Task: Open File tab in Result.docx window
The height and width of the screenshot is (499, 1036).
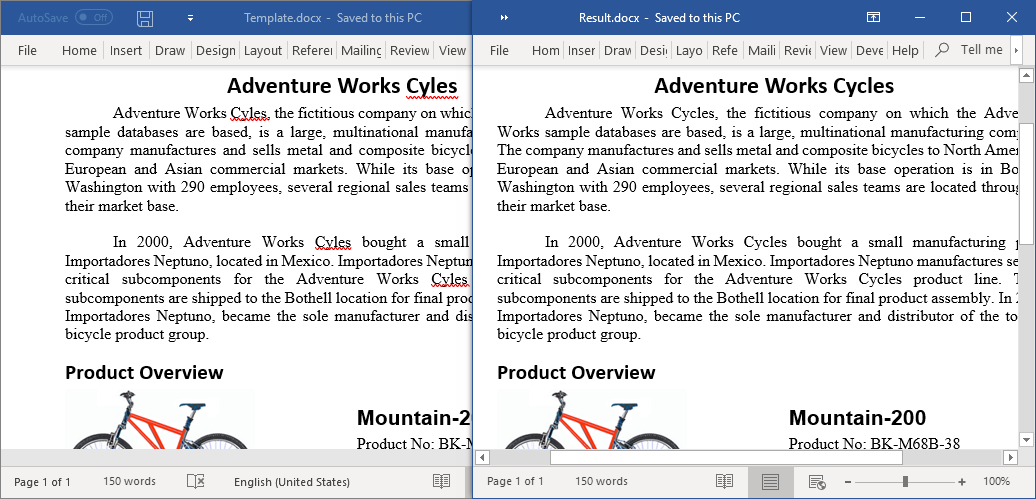Action: point(500,50)
